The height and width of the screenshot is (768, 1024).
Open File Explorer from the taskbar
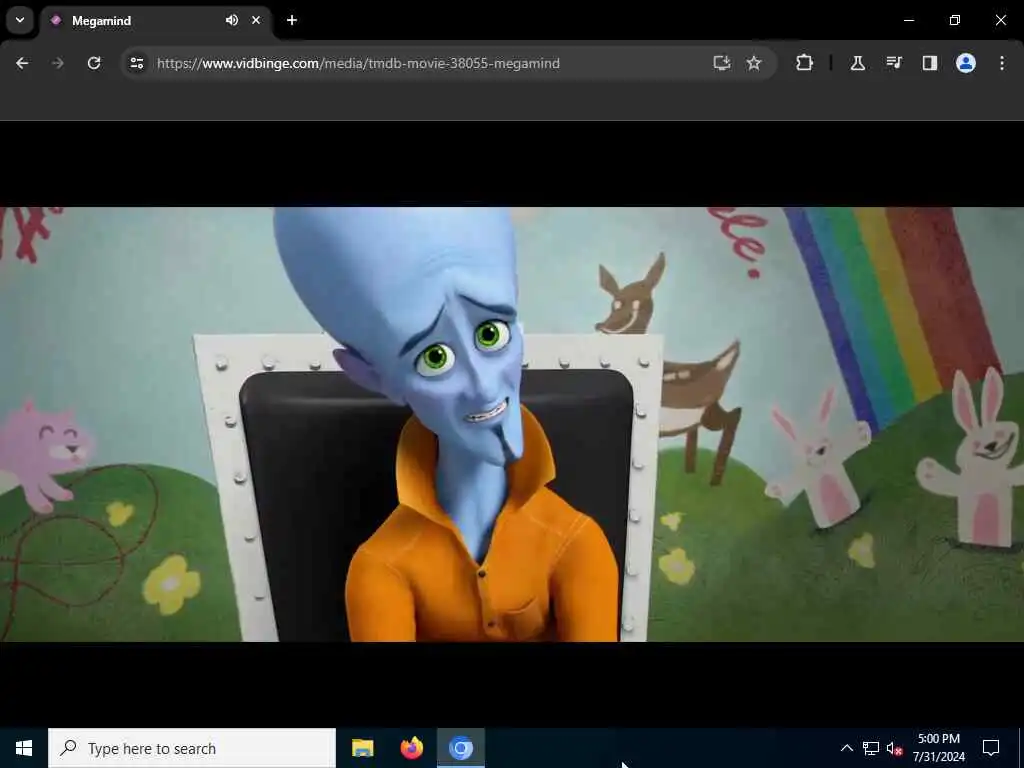pyautogui.click(x=362, y=748)
